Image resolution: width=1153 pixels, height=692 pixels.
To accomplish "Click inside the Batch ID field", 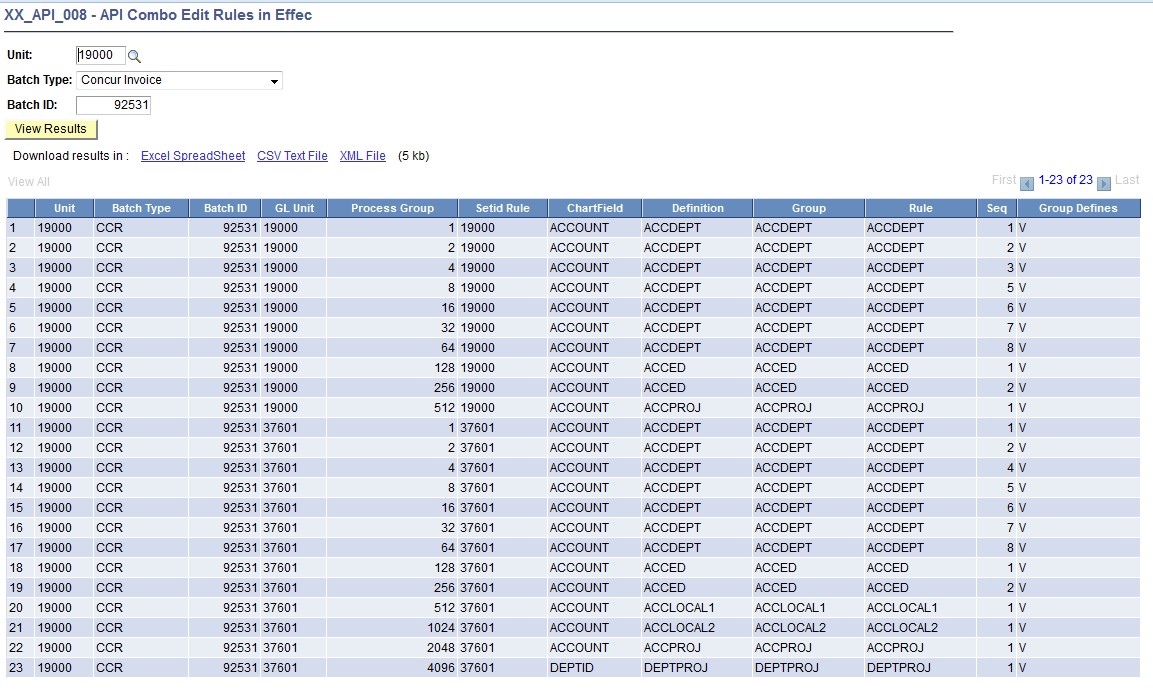I will (x=113, y=104).
